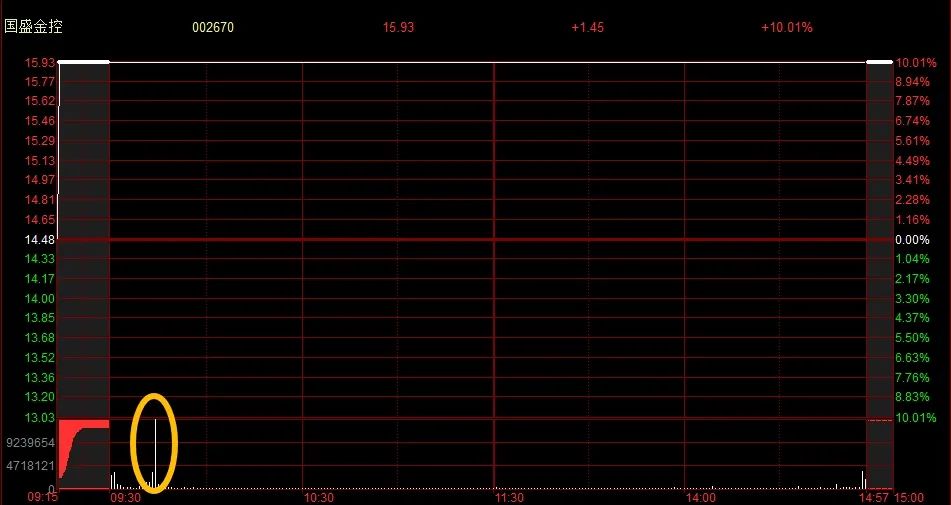Click the +10.01% change in header

[786, 28]
